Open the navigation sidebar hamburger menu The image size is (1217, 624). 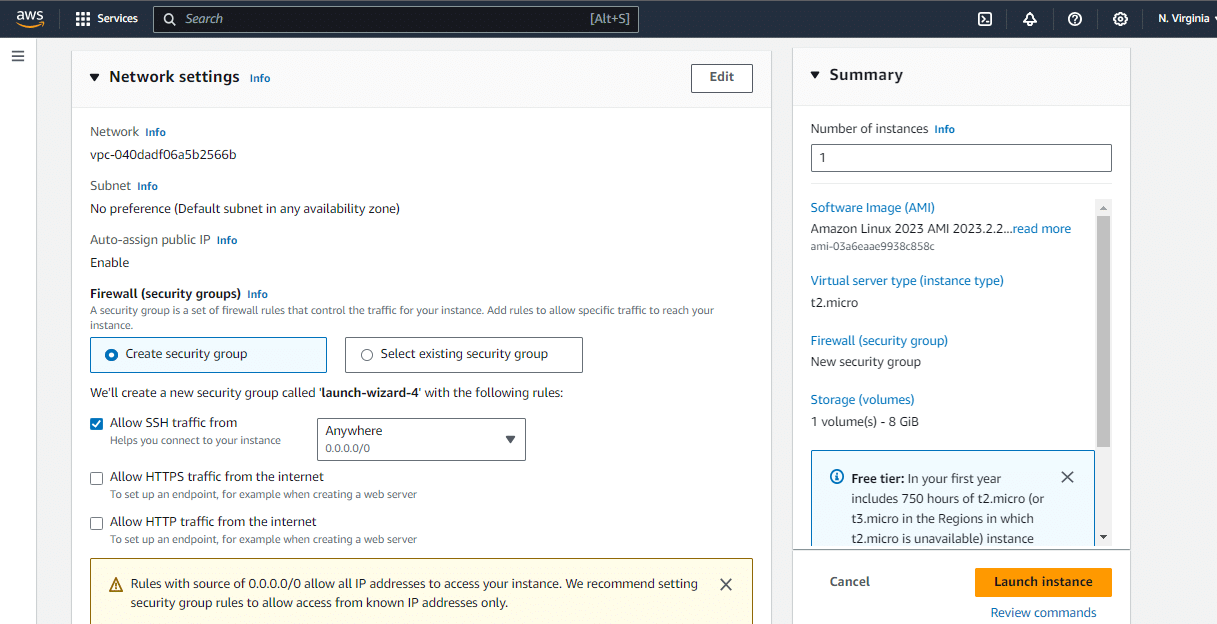[17, 55]
